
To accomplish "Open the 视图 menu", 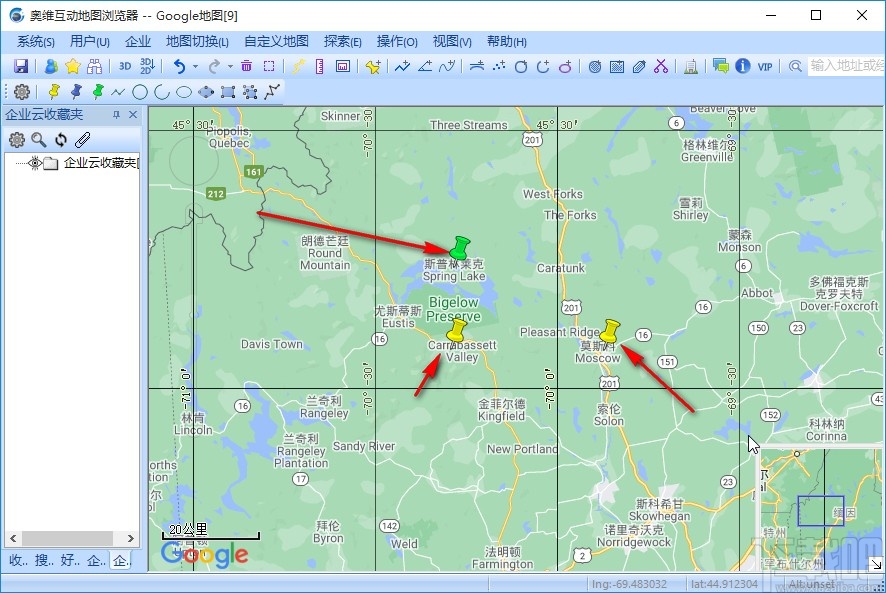I will [x=452, y=41].
